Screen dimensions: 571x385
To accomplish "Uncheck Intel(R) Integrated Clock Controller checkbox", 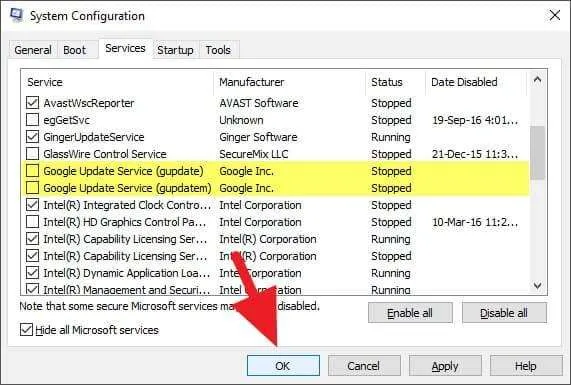I will point(32,205).
